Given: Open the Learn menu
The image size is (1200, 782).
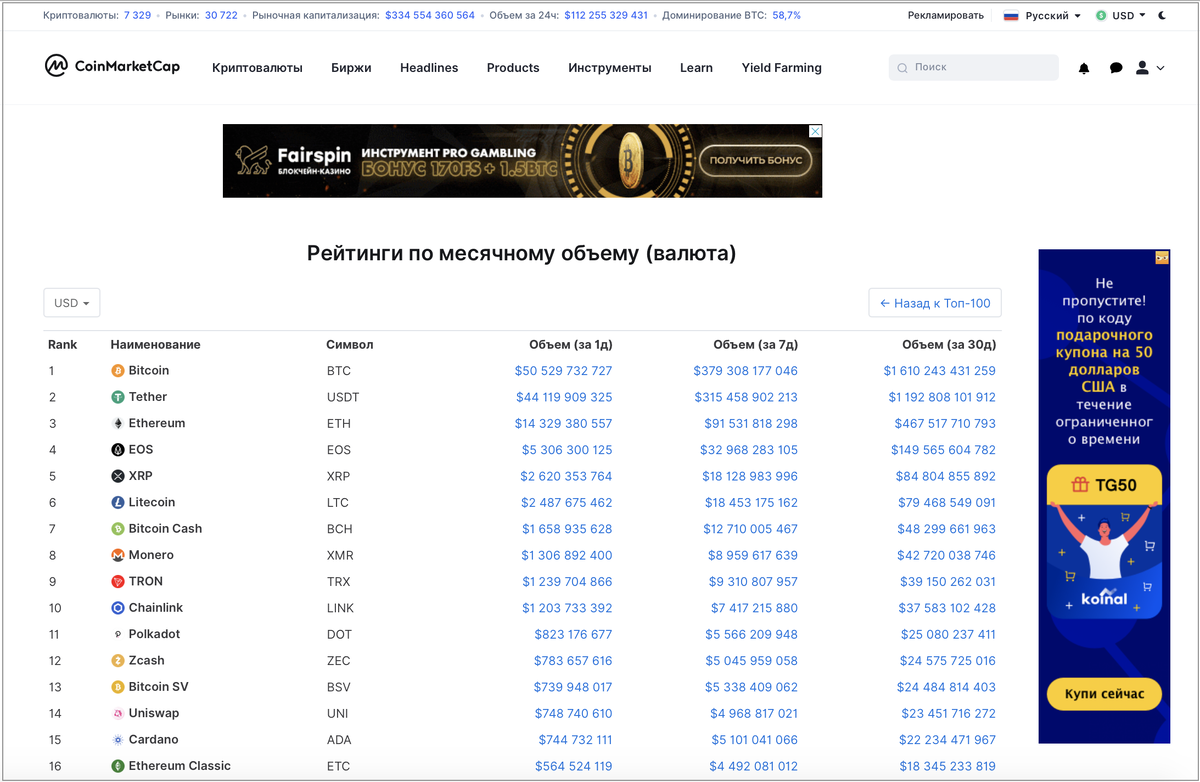Looking at the screenshot, I should coord(696,68).
